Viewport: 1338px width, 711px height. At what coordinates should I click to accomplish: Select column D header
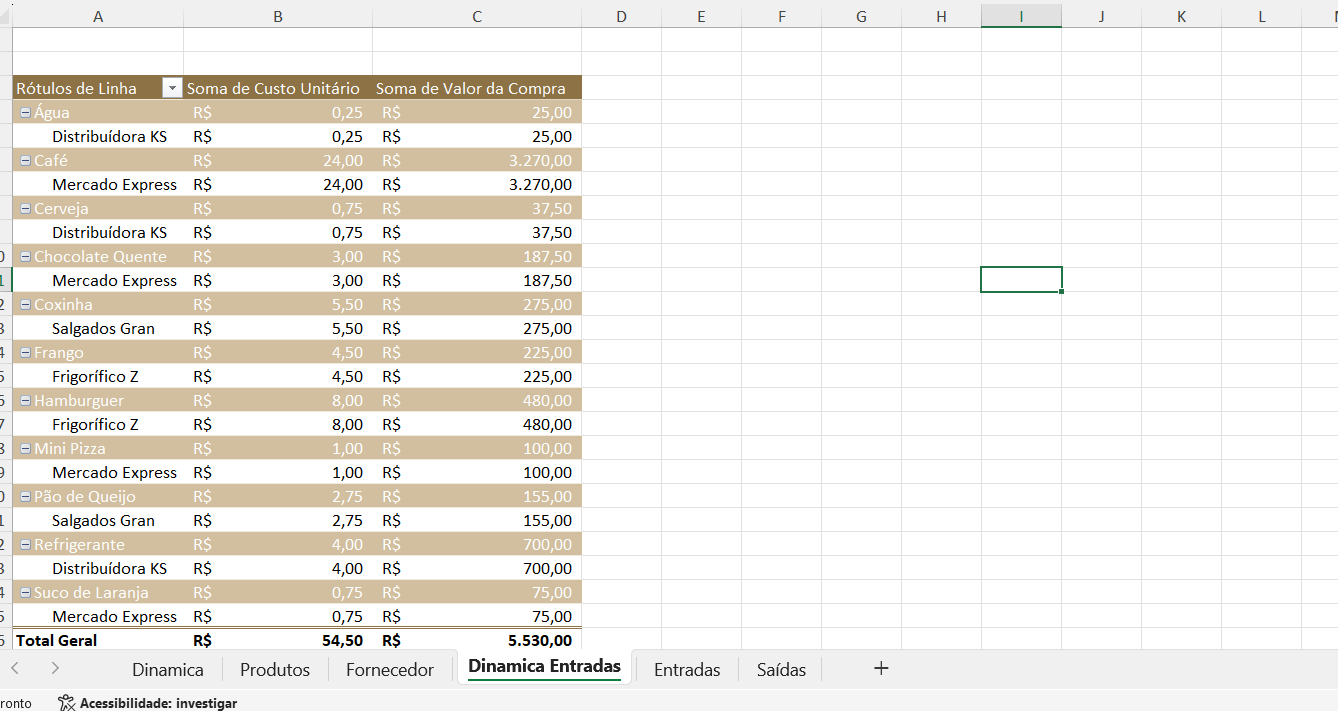tap(621, 16)
